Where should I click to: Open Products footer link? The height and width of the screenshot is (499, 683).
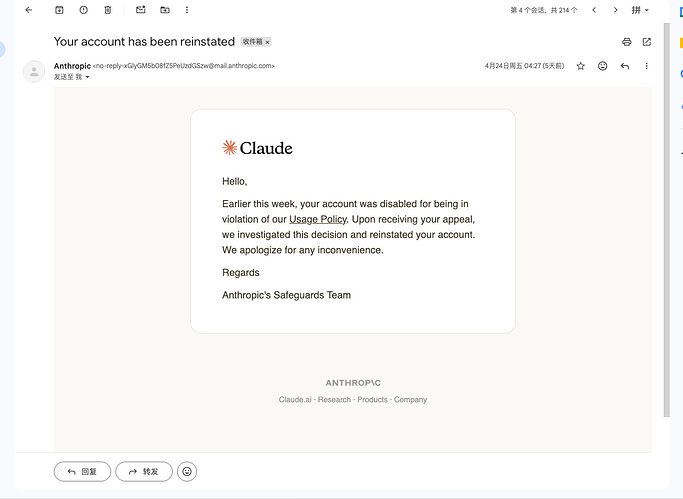(x=372, y=400)
